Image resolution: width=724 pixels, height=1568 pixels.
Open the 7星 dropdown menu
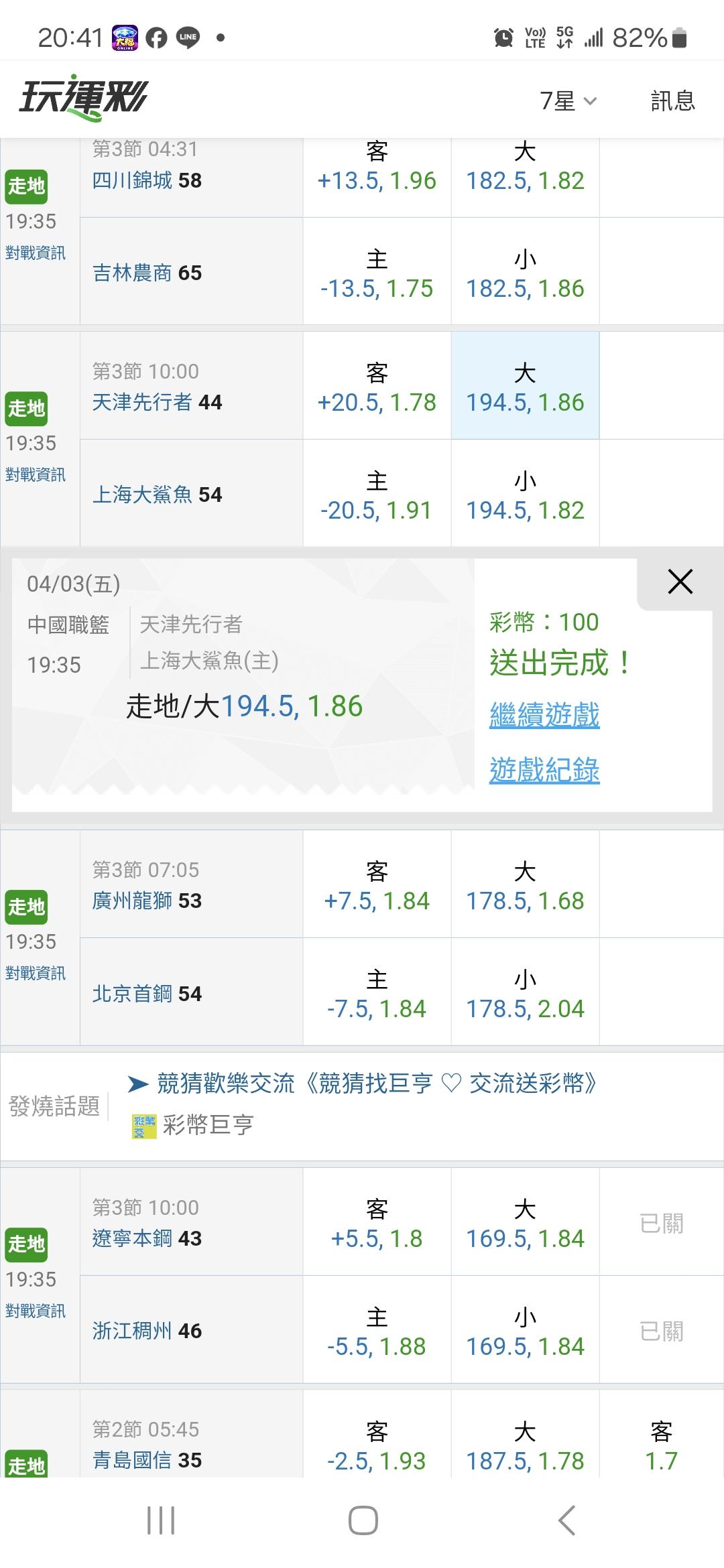pos(568,101)
